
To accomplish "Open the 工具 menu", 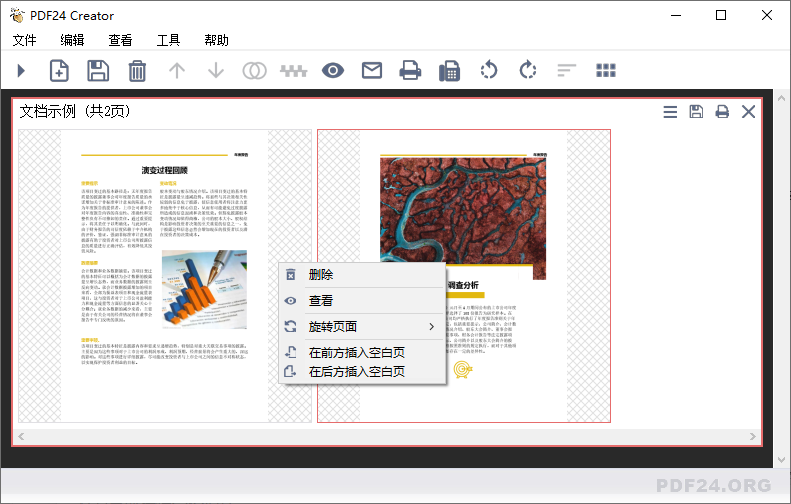I will (168, 40).
